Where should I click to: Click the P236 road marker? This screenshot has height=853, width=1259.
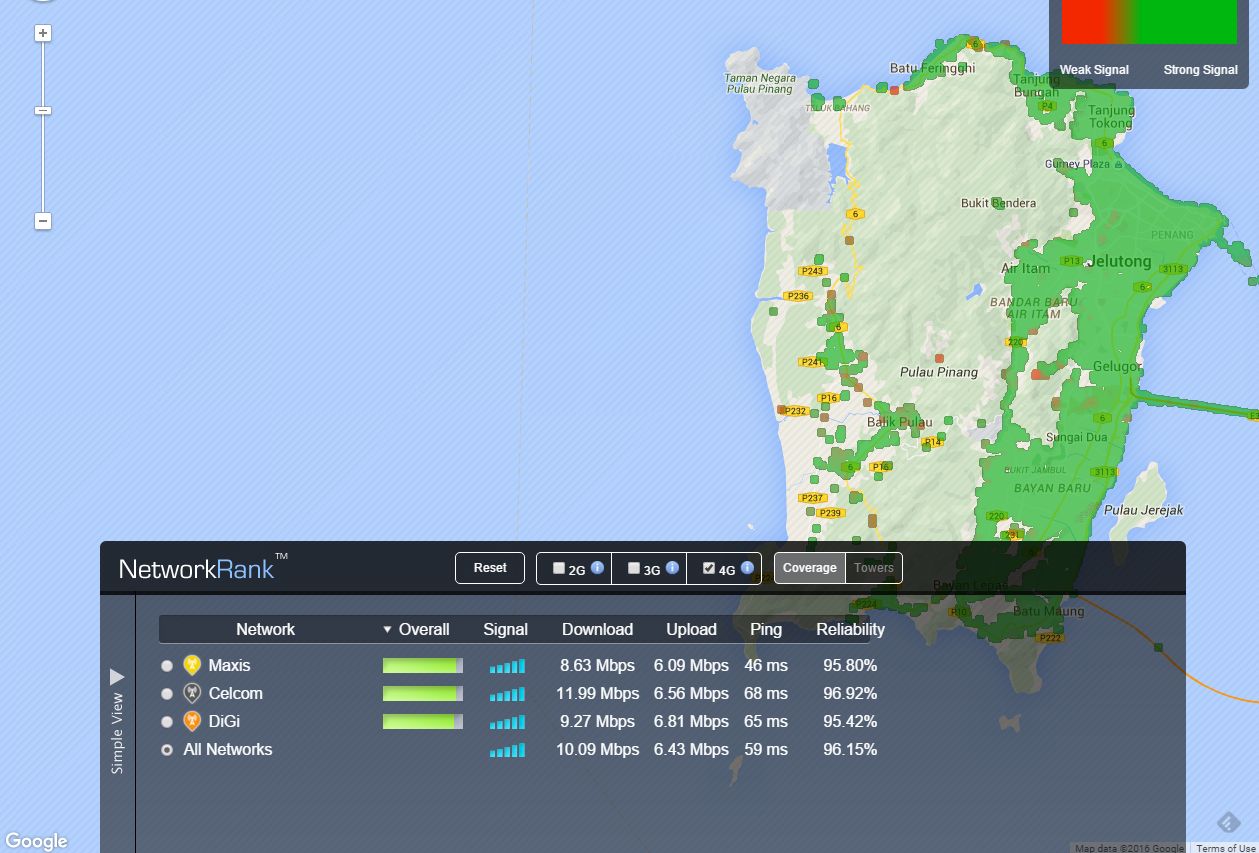coord(798,296)
